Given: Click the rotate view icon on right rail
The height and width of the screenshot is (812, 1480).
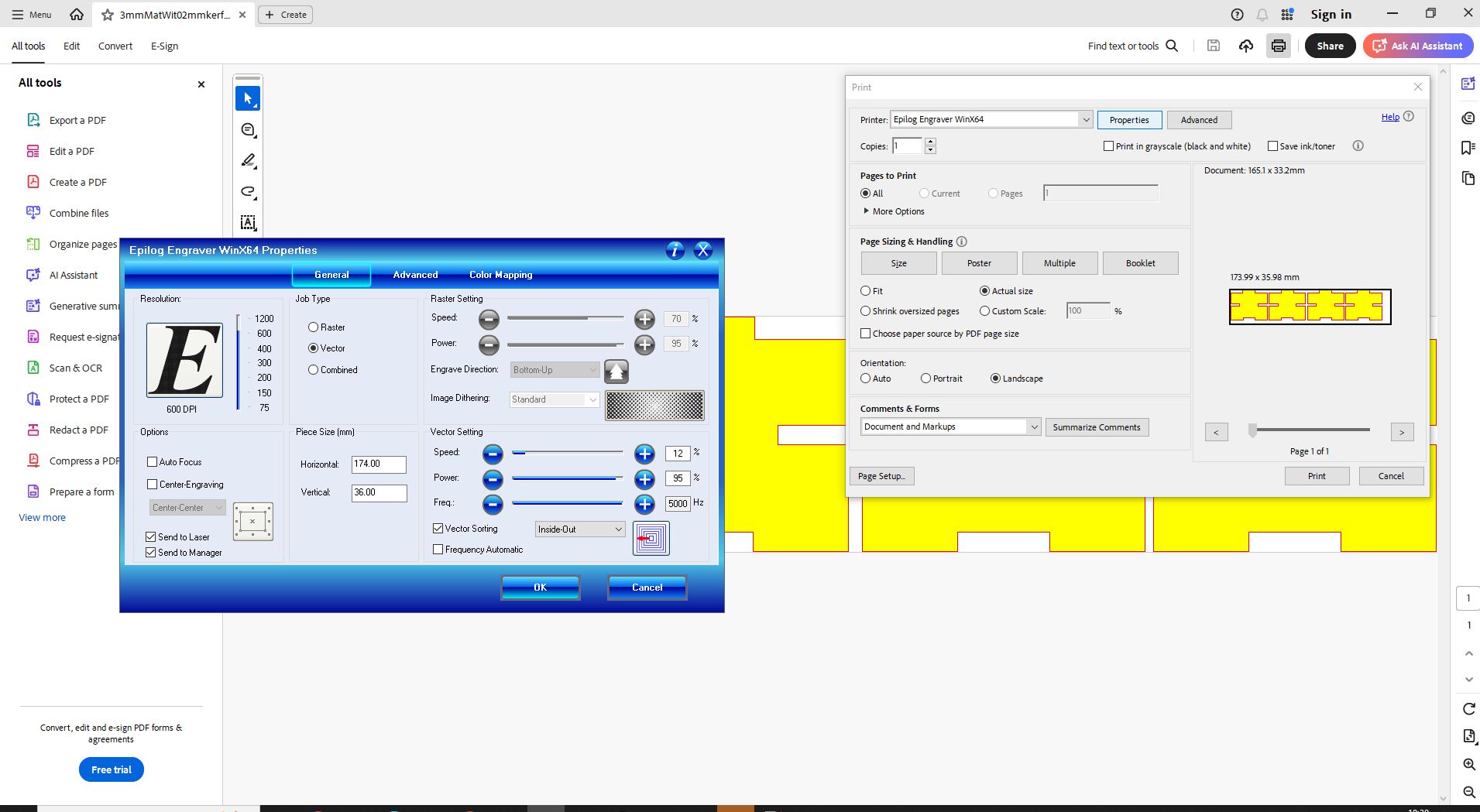Looking at the screenshot, I should (x=1468, y=708).
